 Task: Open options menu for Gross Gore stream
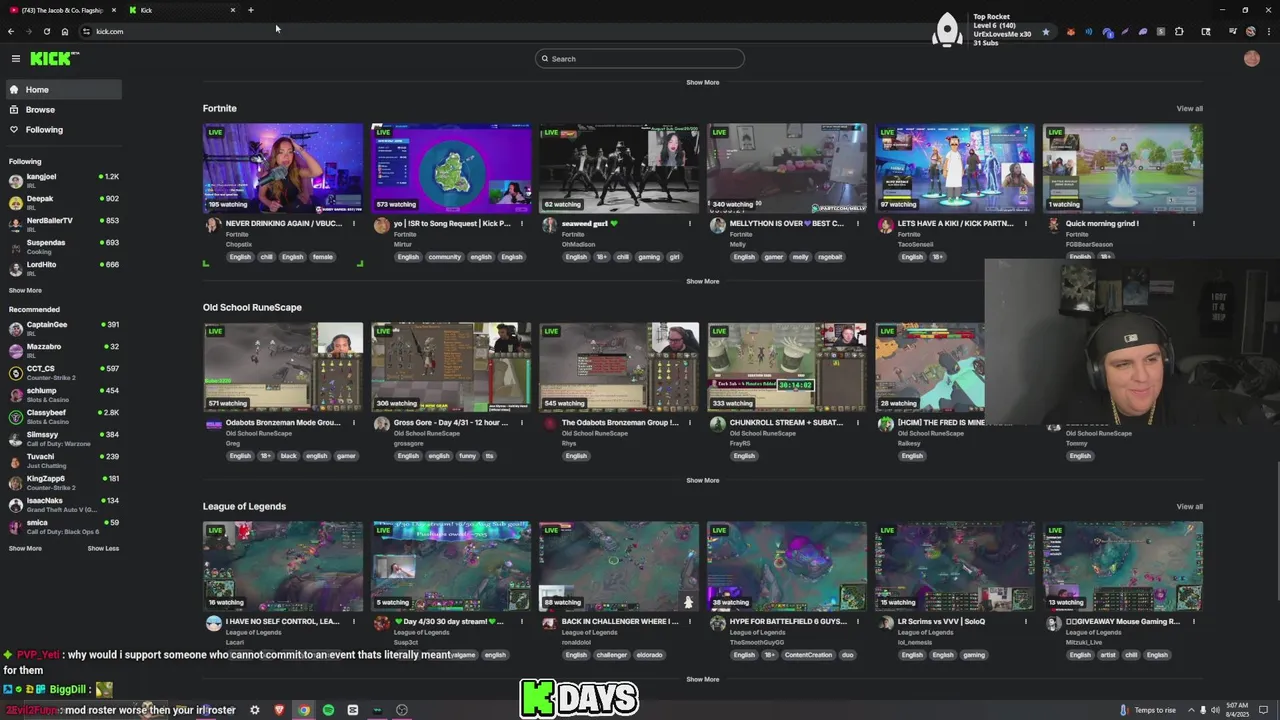pos(521,422)
